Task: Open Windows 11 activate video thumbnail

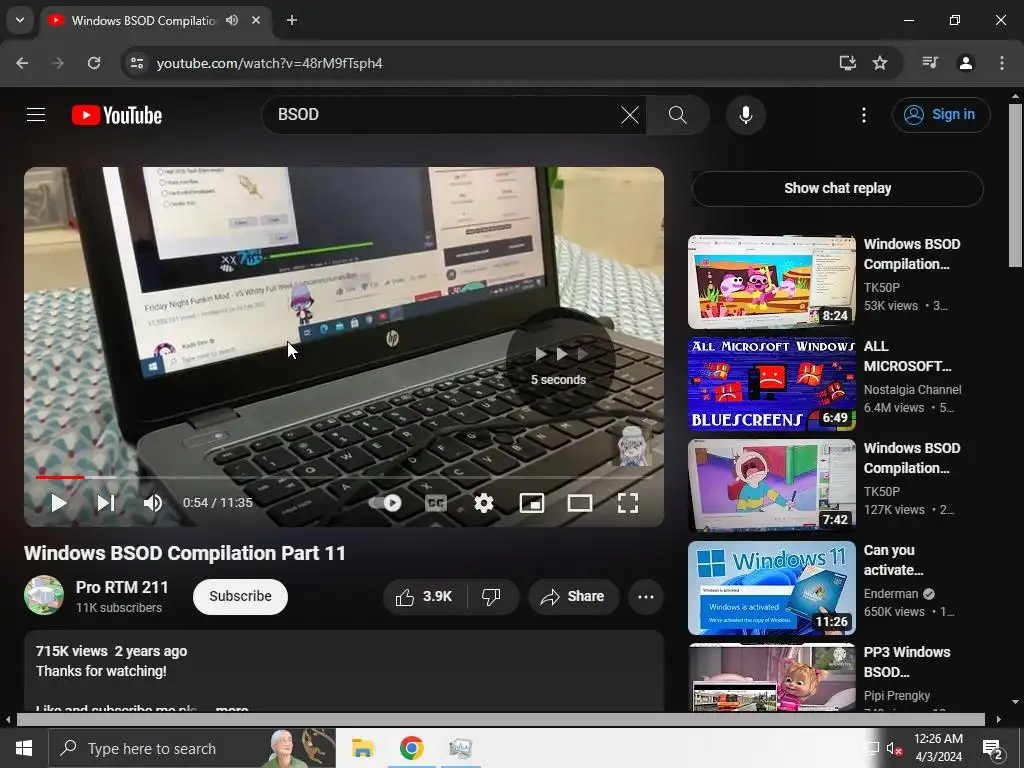Action: pyautogui.click(x=771, y=587)
